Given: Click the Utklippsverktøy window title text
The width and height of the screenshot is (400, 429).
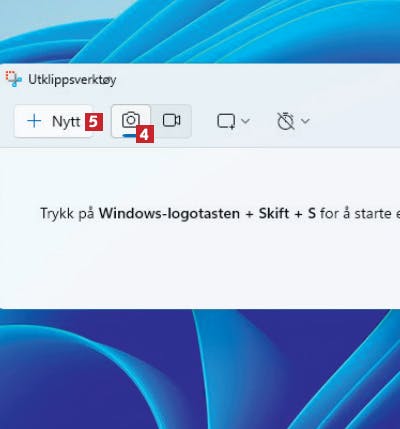Looking at the screenshot, I should 72,80.
